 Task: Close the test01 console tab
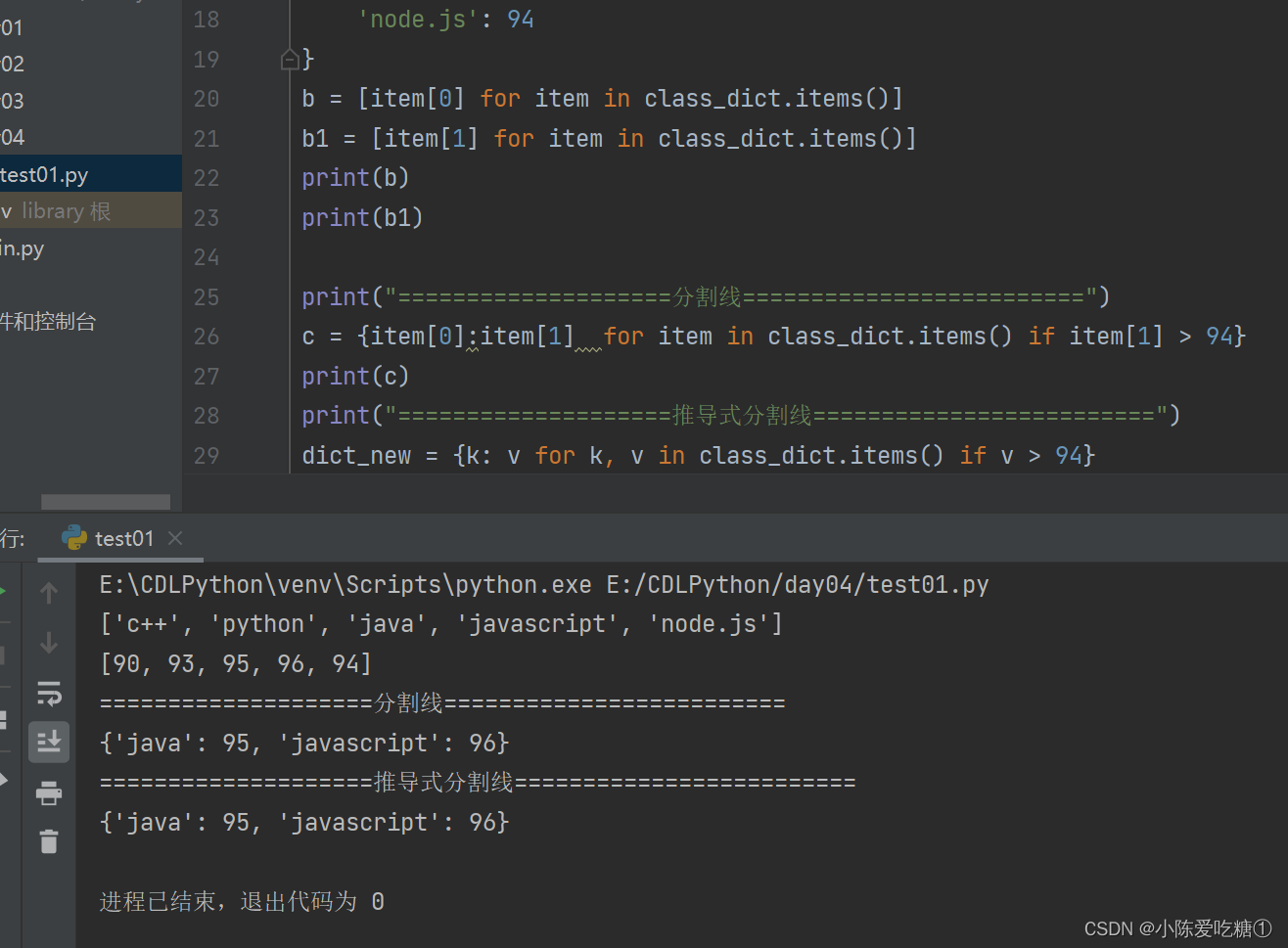click(175, 537)
